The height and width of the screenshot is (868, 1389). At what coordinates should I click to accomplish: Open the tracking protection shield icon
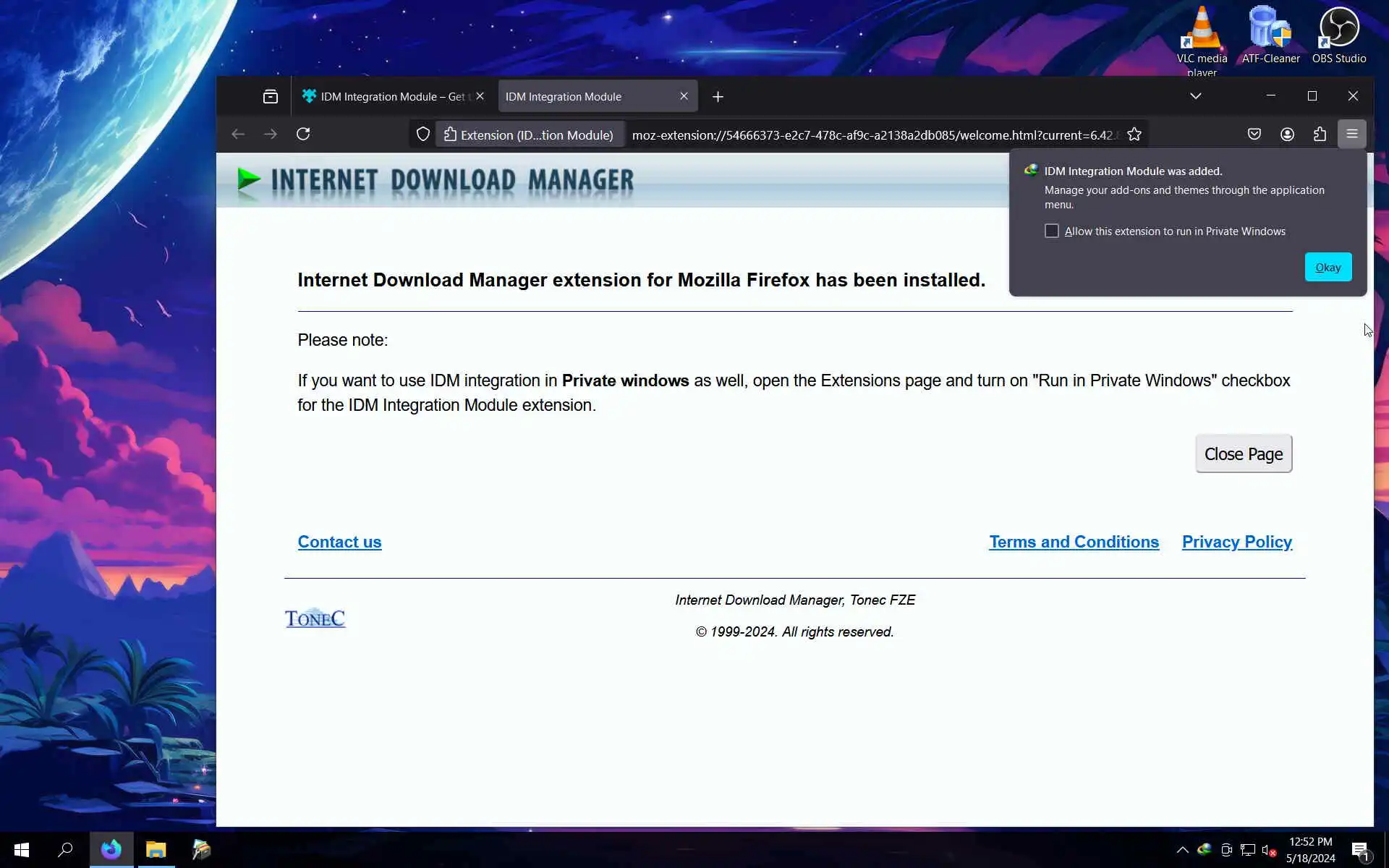[423, 135]
